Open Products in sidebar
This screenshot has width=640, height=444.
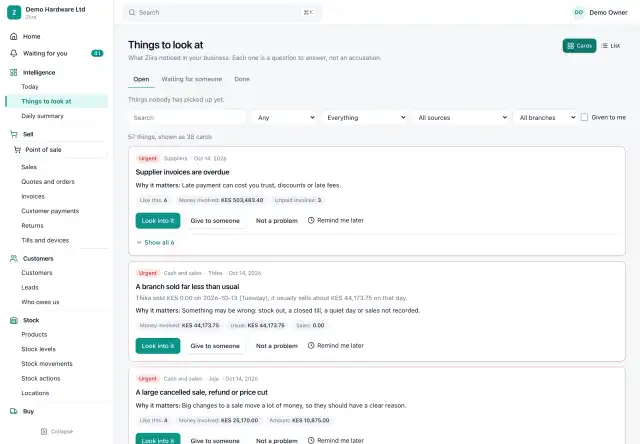(34, 334)
